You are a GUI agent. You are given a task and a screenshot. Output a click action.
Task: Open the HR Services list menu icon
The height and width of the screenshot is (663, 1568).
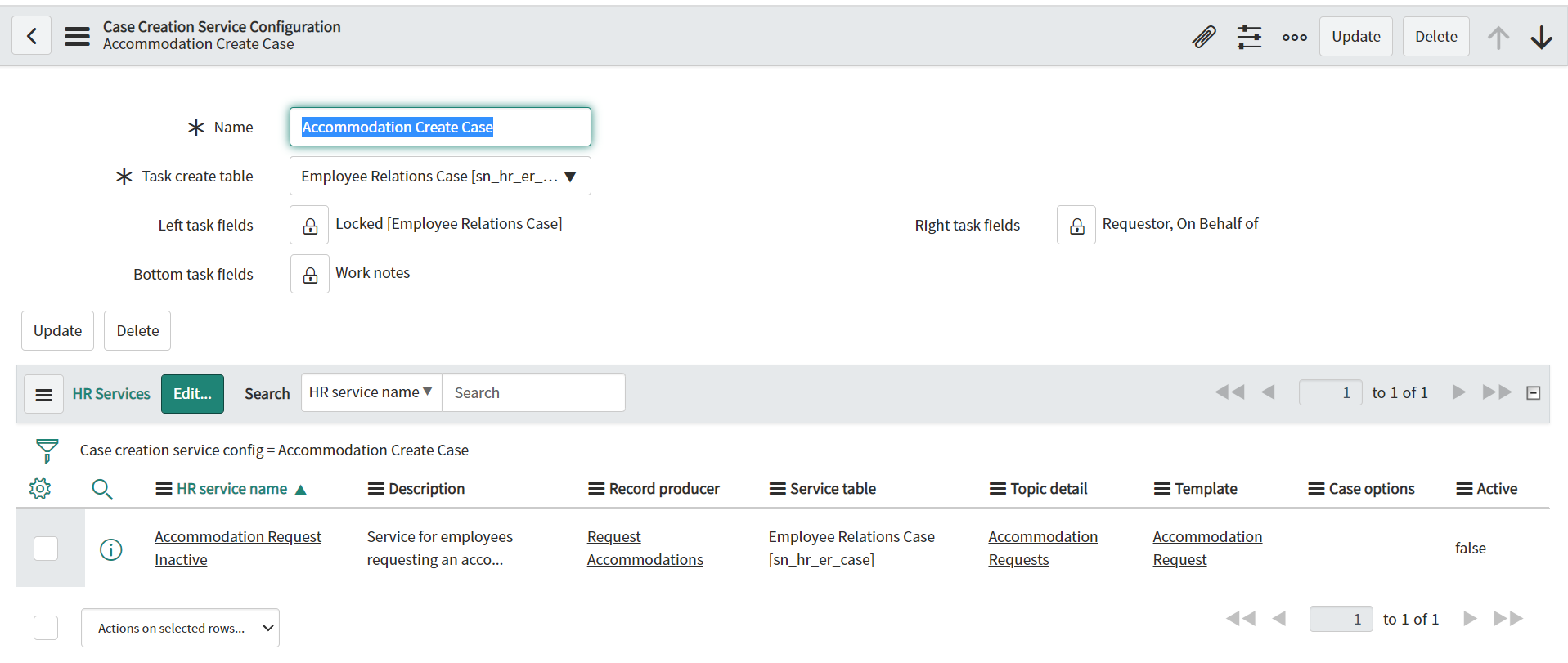point(44,394)
